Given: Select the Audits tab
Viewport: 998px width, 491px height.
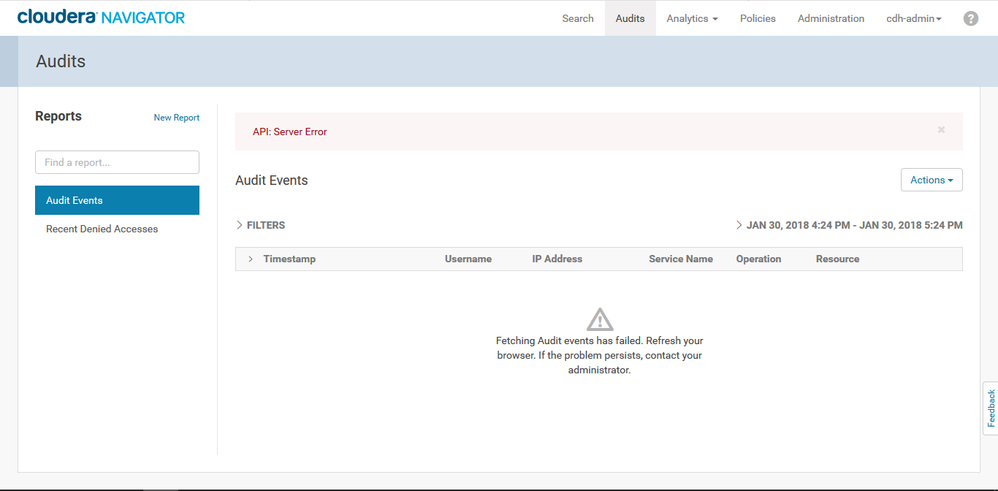Looking at the screenshot, I should 630,18.
